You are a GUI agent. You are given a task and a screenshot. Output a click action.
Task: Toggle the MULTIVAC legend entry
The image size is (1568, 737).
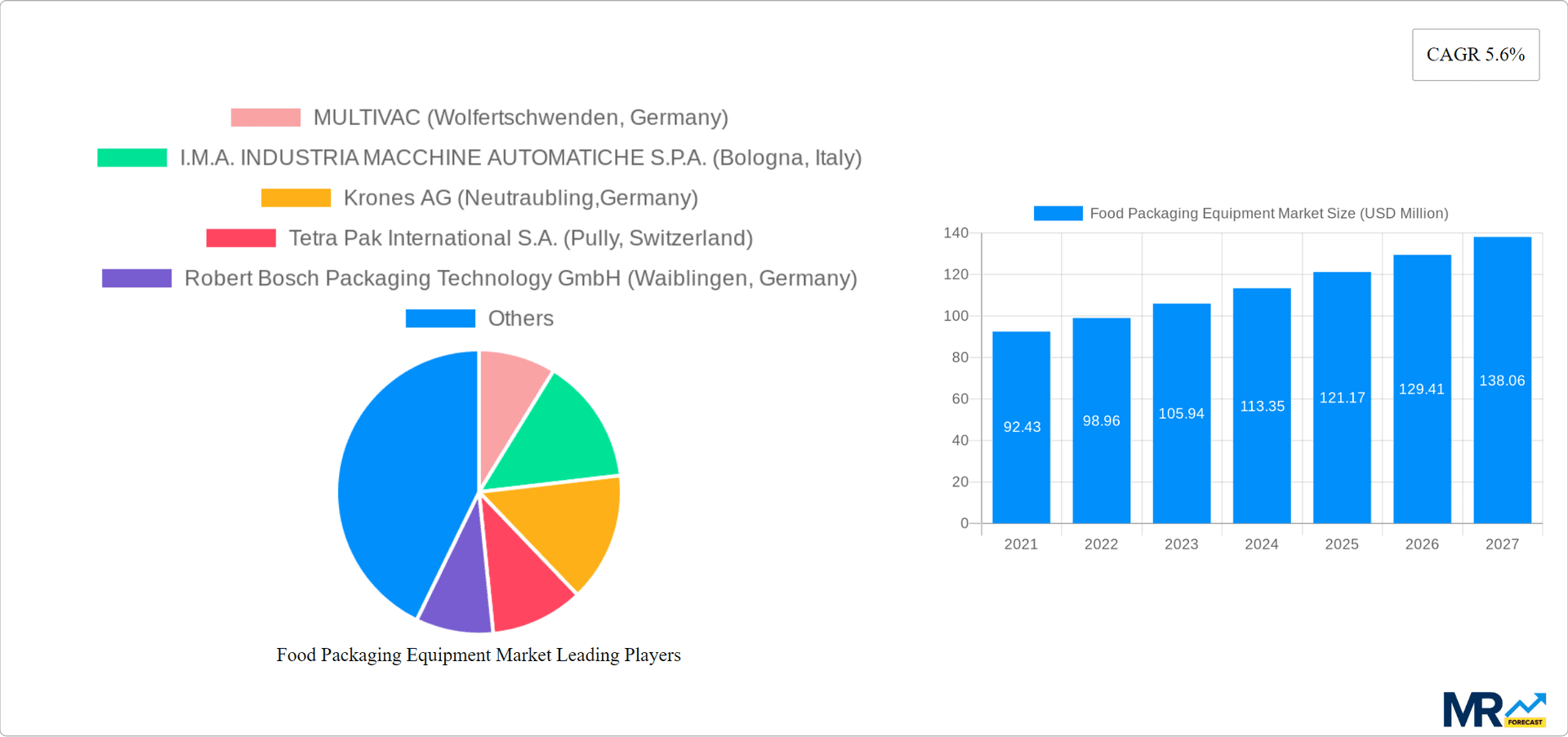520,117
